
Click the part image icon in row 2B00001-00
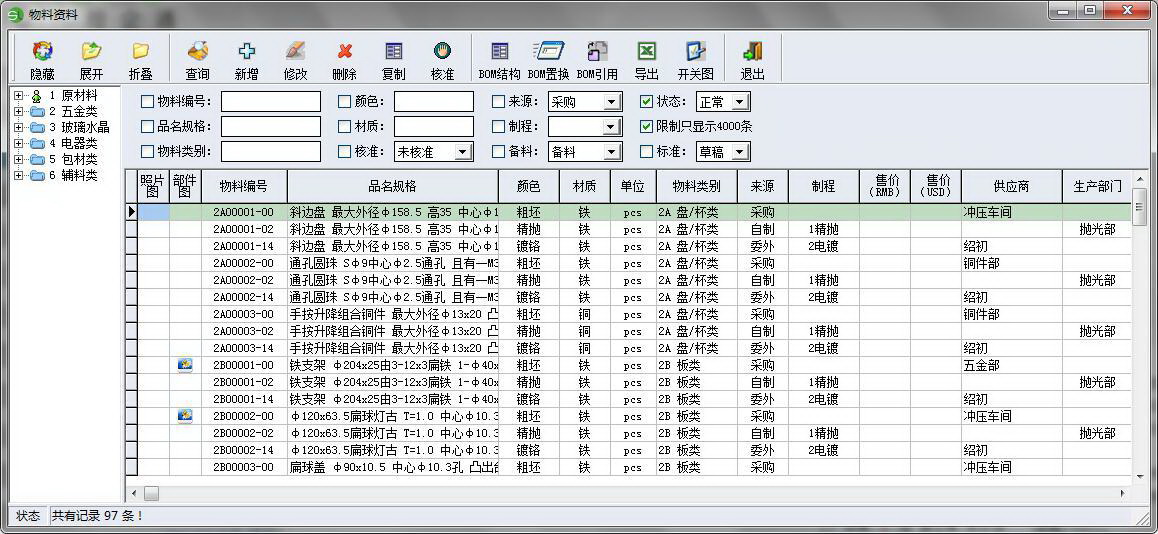coord(185,365)
